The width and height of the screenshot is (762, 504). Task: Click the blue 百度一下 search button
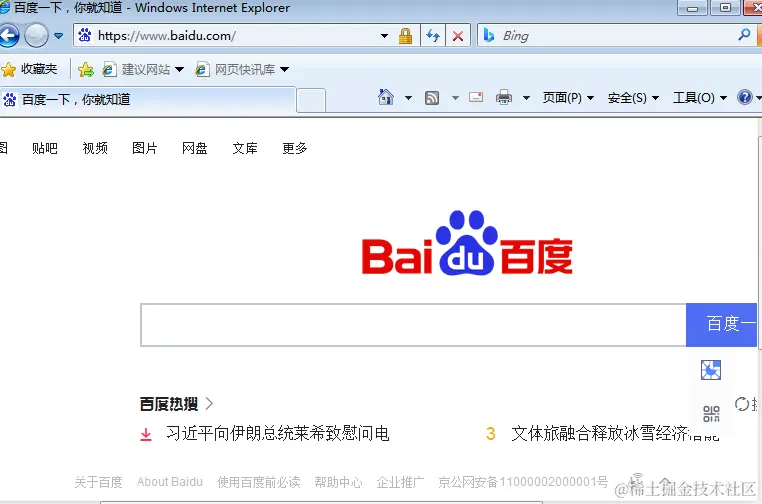(x=722, y=325)
